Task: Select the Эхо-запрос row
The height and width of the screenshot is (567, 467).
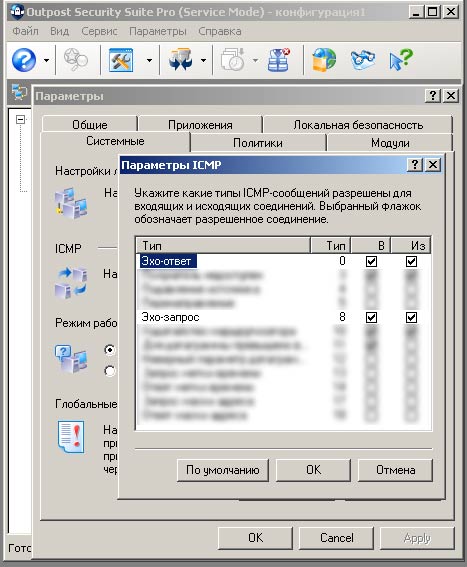Action: pos(283,317)
